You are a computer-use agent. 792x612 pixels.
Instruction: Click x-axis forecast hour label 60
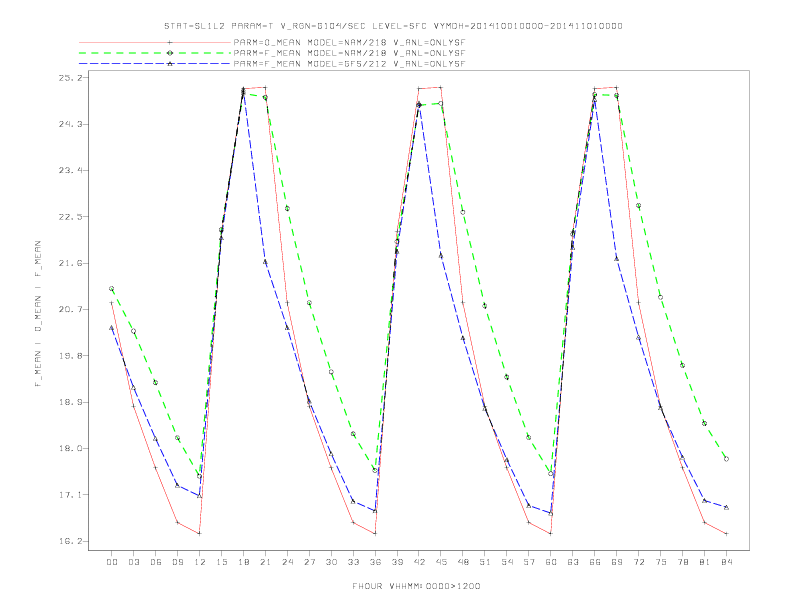click(x=551, y=562)
